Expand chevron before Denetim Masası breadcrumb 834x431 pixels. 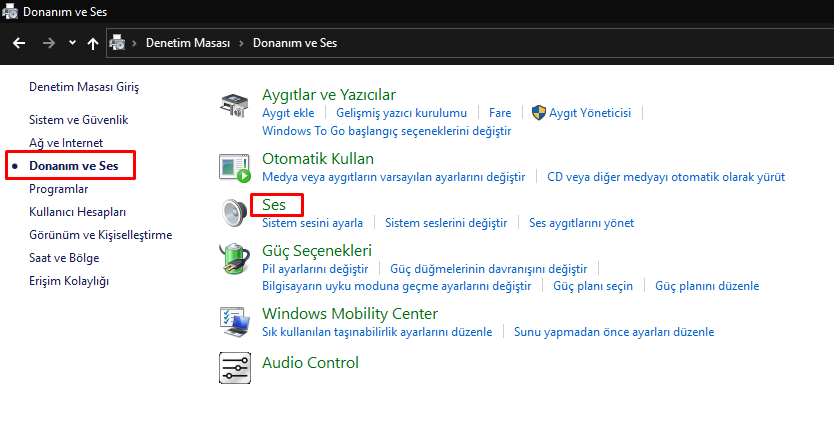135,43
